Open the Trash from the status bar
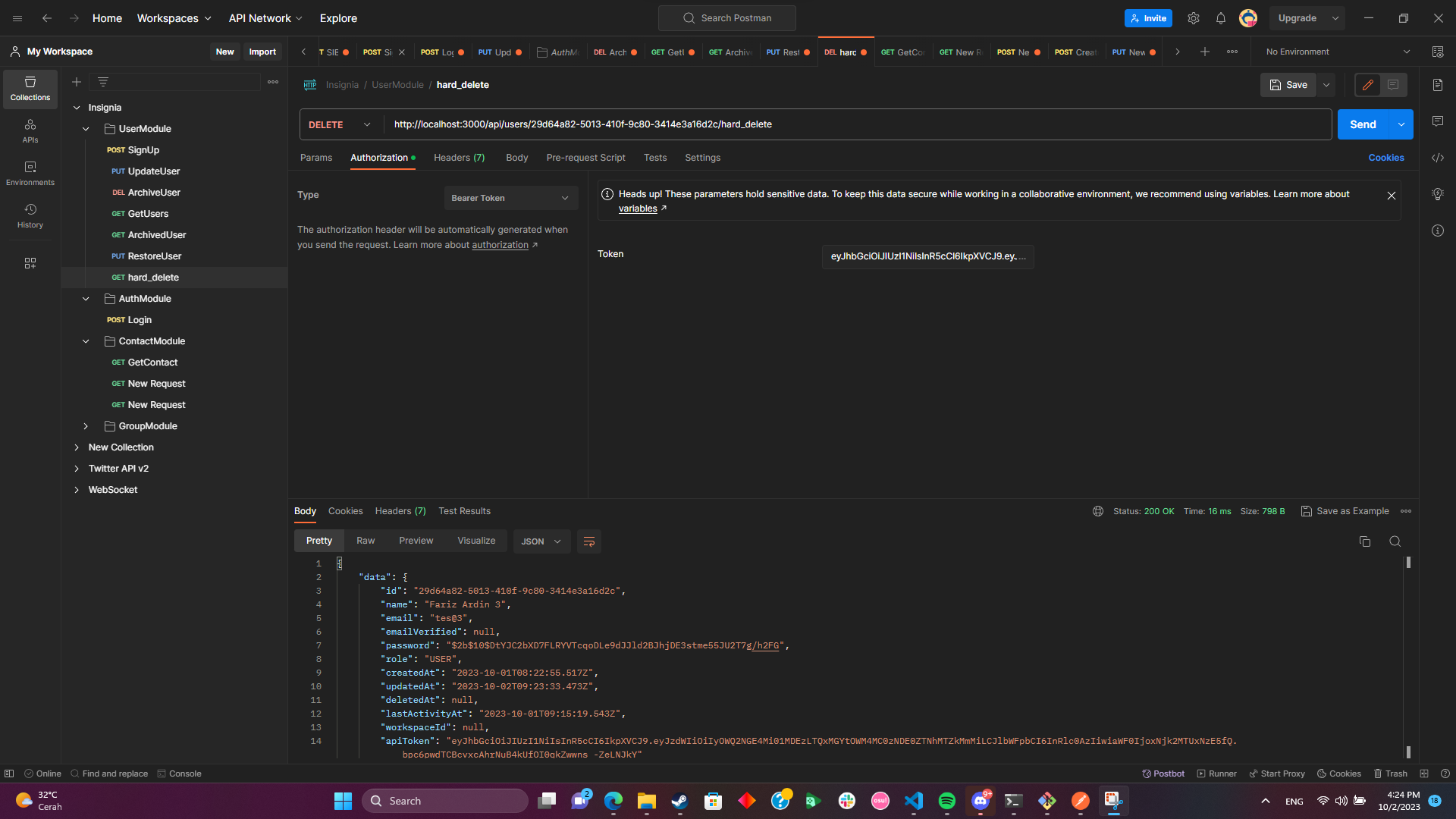The height and width of the screenshot is (819, 1456). (x=1390, y=773)
